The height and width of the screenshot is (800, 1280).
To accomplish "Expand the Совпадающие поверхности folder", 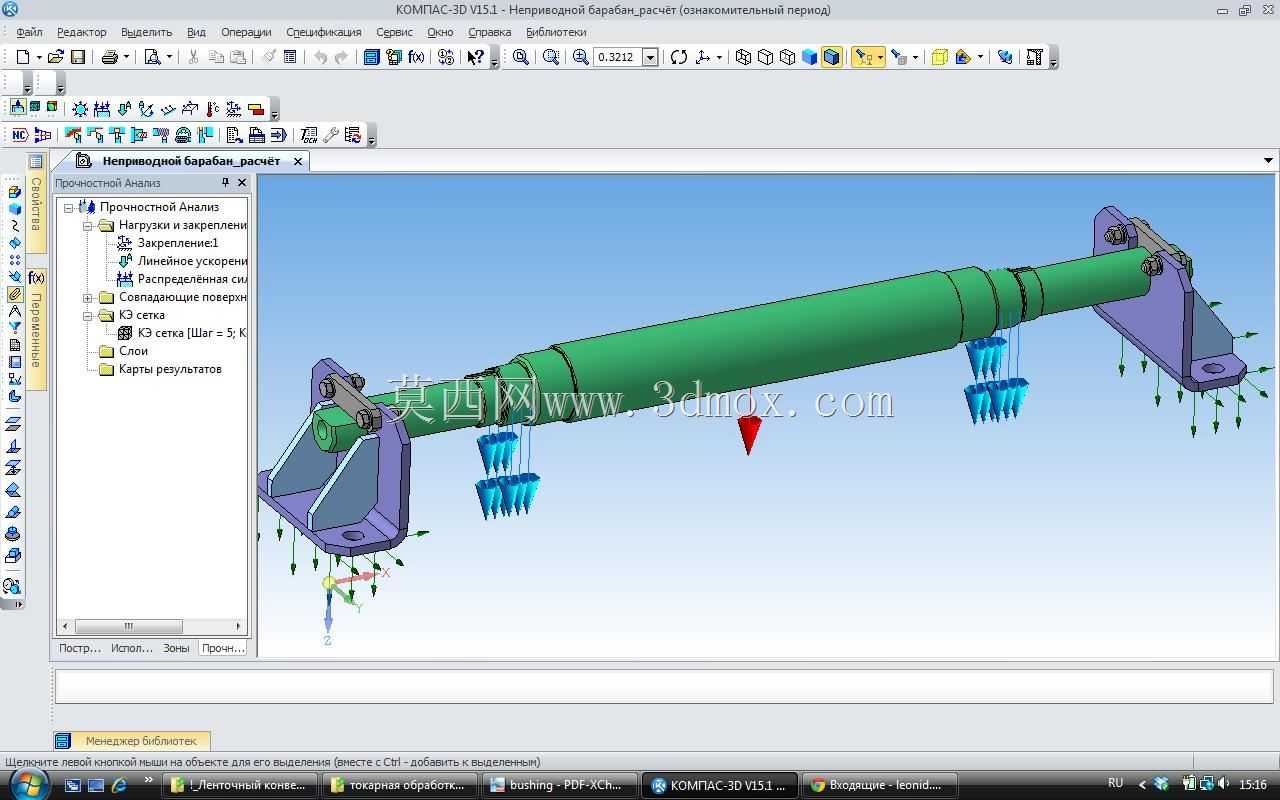I will [x=88, y=297].
